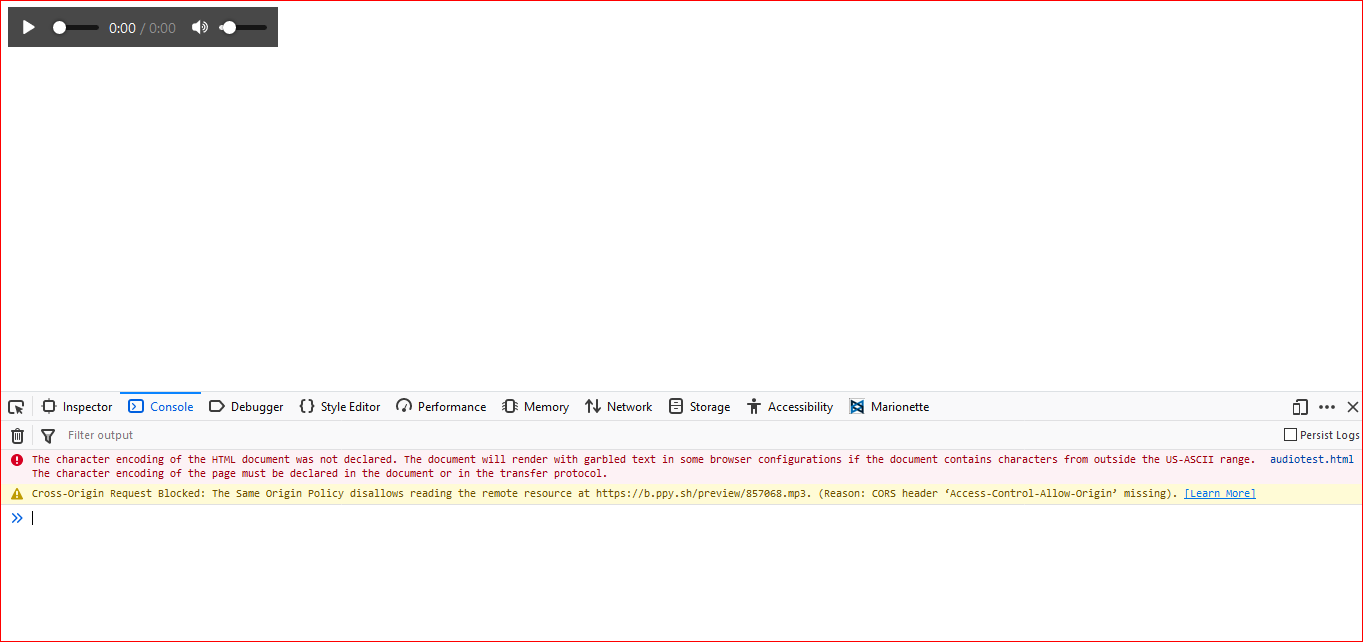This screenshot has height=642, width=1363.
Task: Click the Filter output text field
Action: 150,435
